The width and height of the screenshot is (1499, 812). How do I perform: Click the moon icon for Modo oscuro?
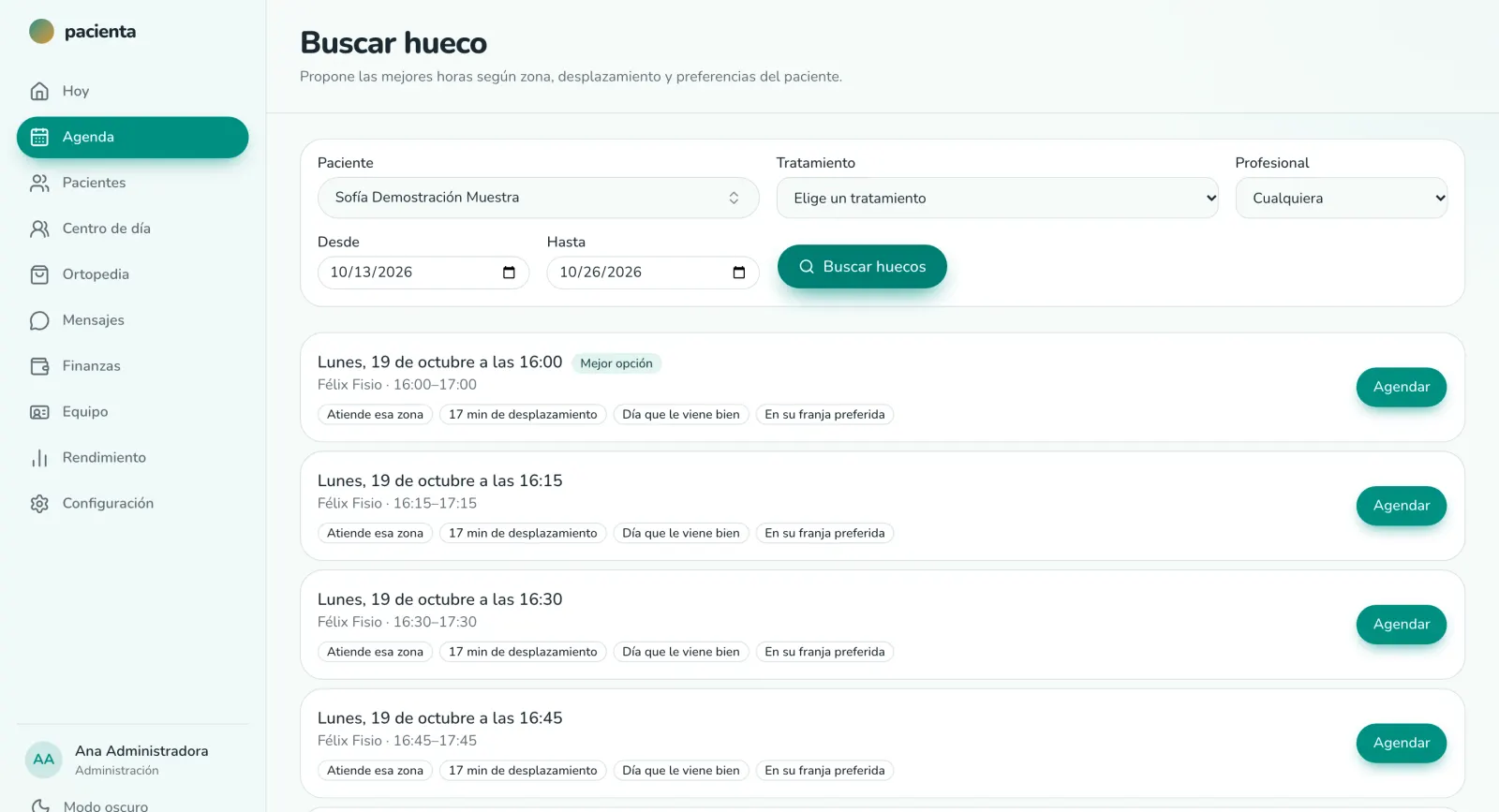pos(39,805)
